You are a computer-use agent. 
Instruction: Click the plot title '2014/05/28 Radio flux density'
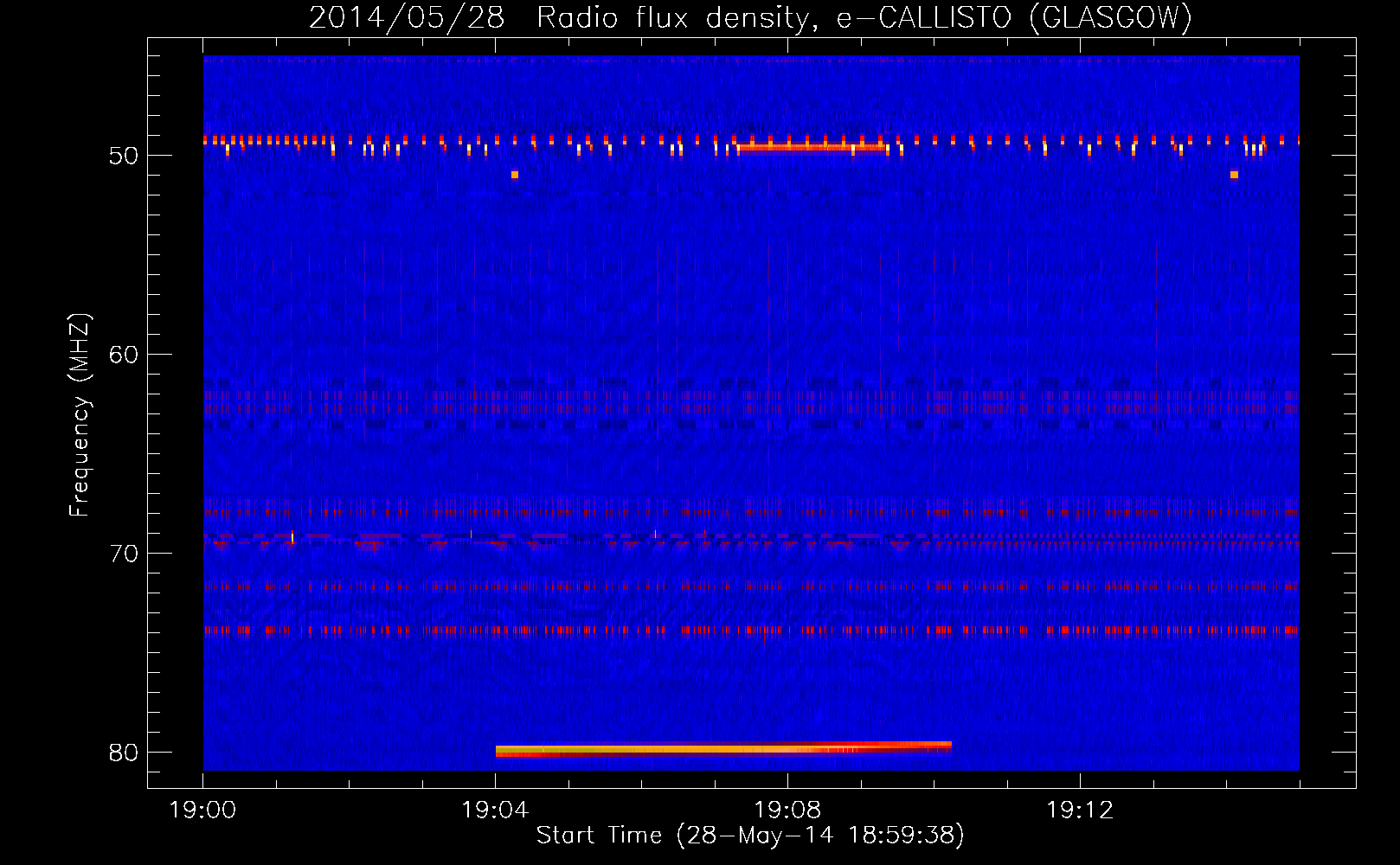(x=563, y=18)
